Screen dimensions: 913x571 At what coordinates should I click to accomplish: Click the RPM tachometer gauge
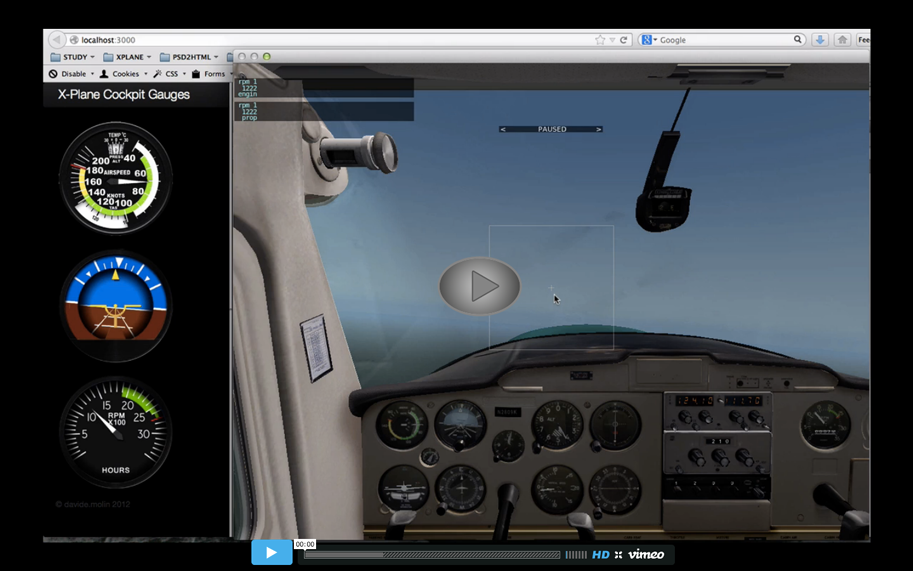(116, 432)
